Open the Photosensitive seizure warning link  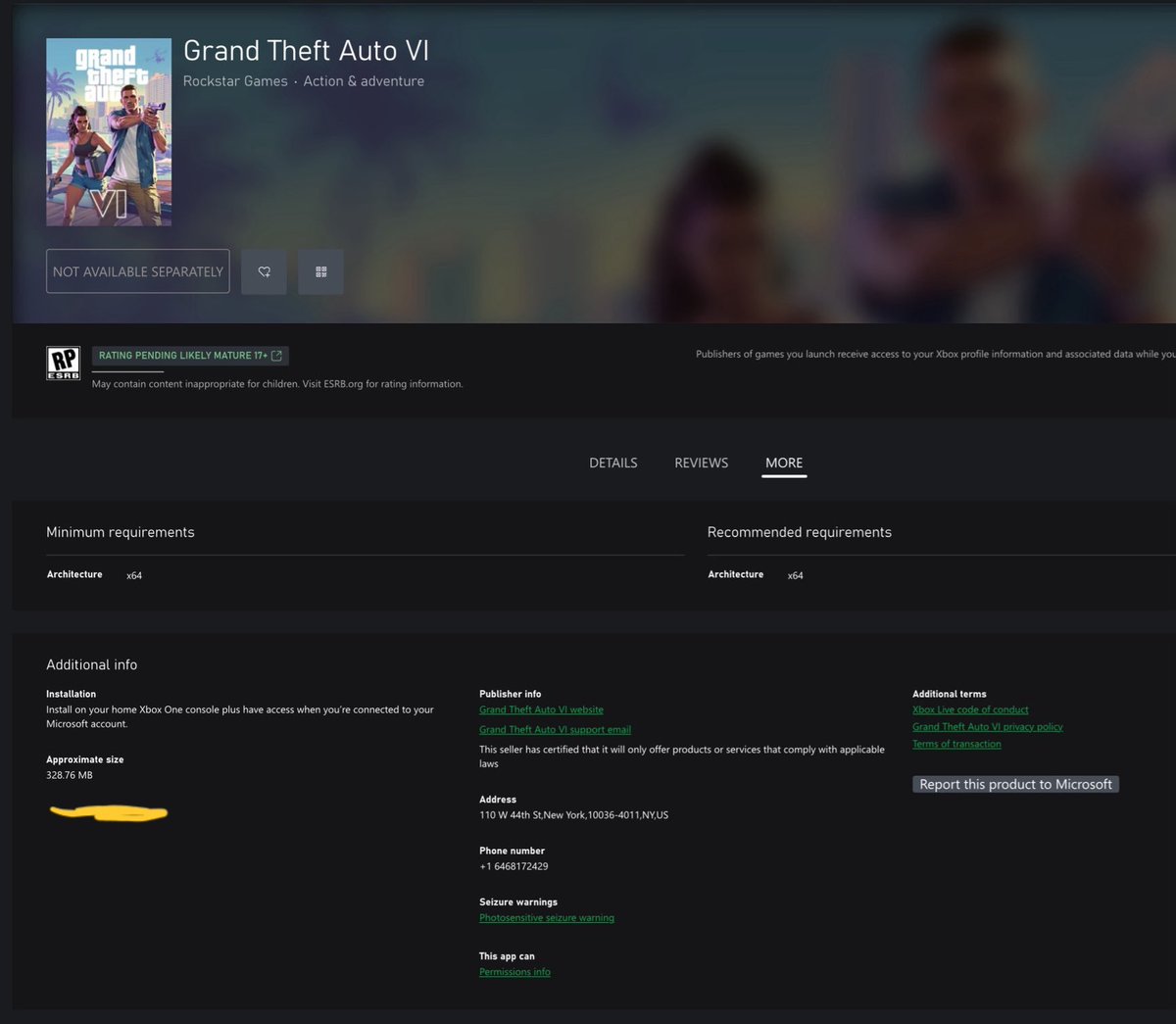pos(547,918)
